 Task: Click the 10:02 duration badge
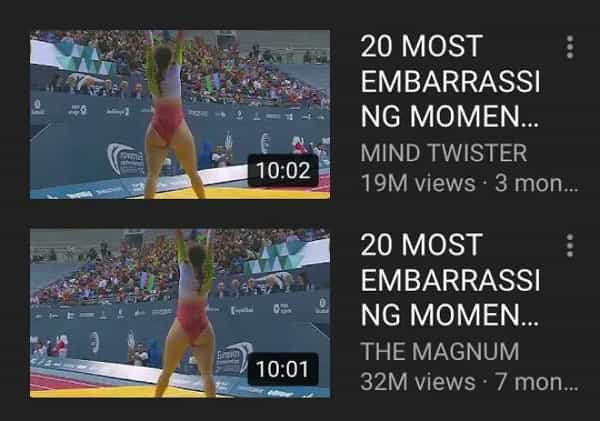click(283, 170)
